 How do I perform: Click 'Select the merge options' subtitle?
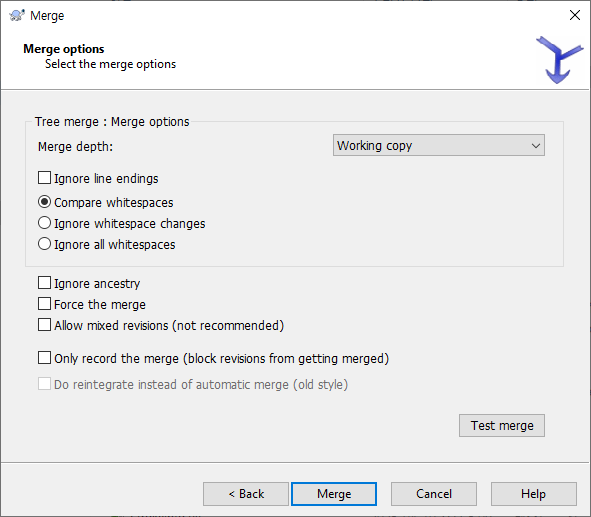point(110,64)
